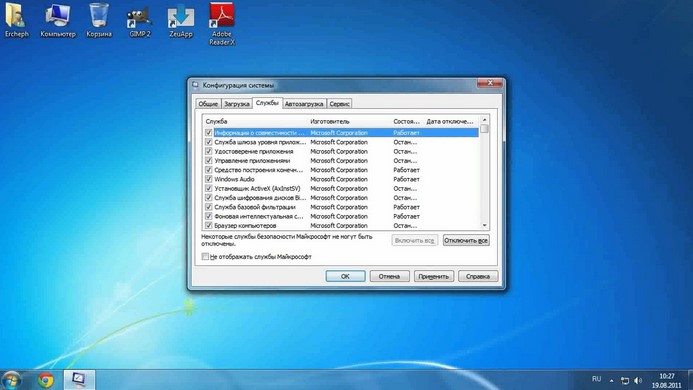Open the network tray icon
Viewport: 693px width, 390px height.
tap(624, 380)
